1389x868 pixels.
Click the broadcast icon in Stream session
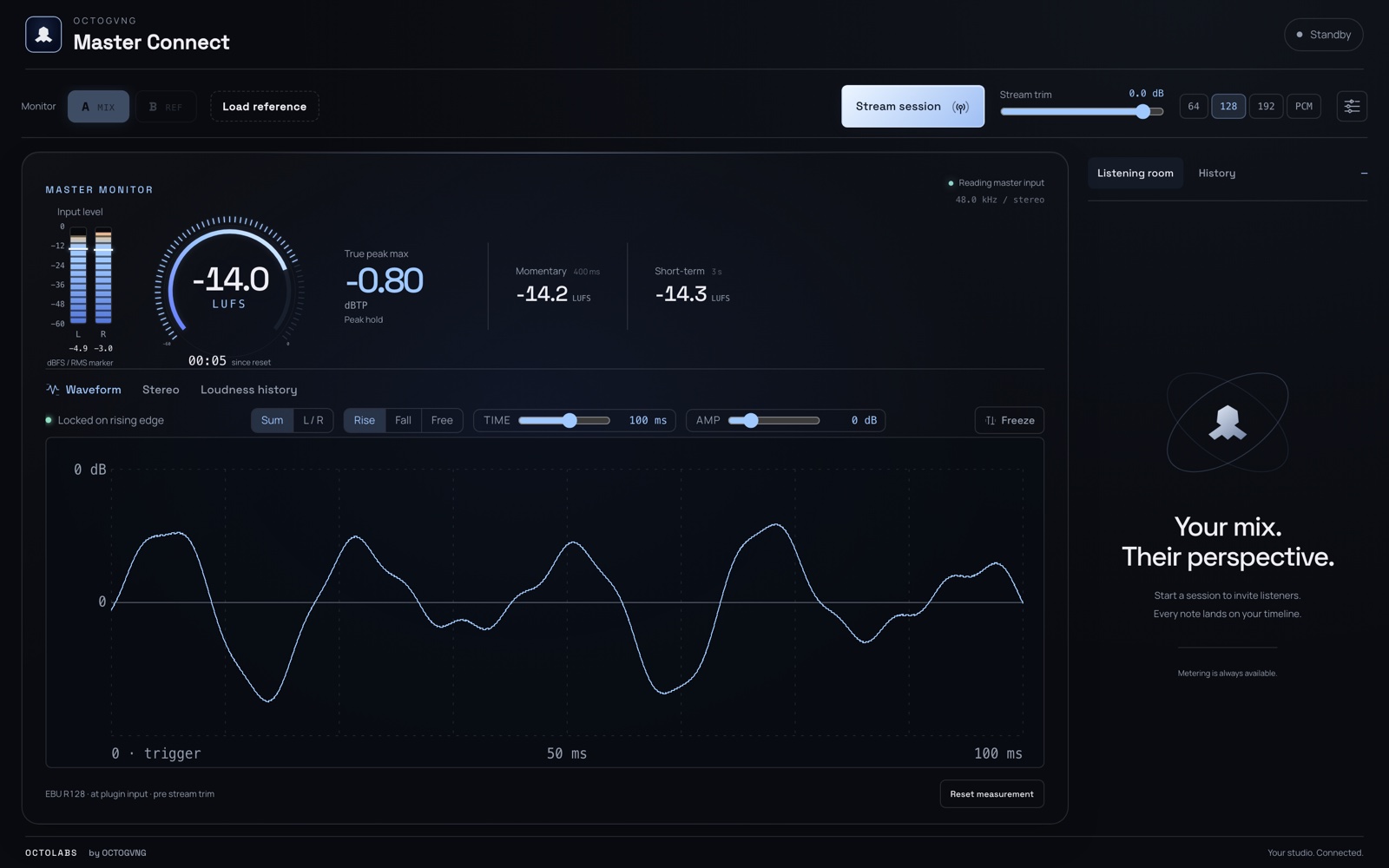pos(960,107)
